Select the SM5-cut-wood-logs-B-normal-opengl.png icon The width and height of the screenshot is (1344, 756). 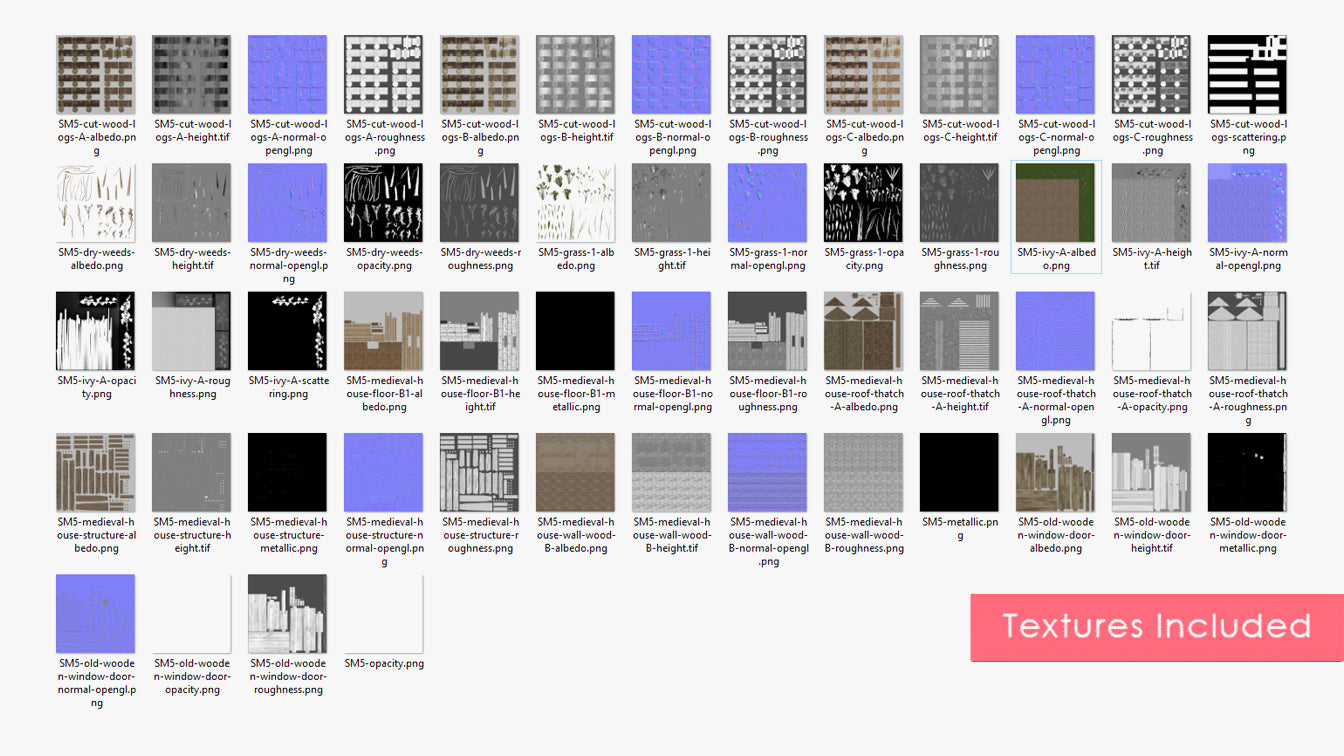[671, 75]
